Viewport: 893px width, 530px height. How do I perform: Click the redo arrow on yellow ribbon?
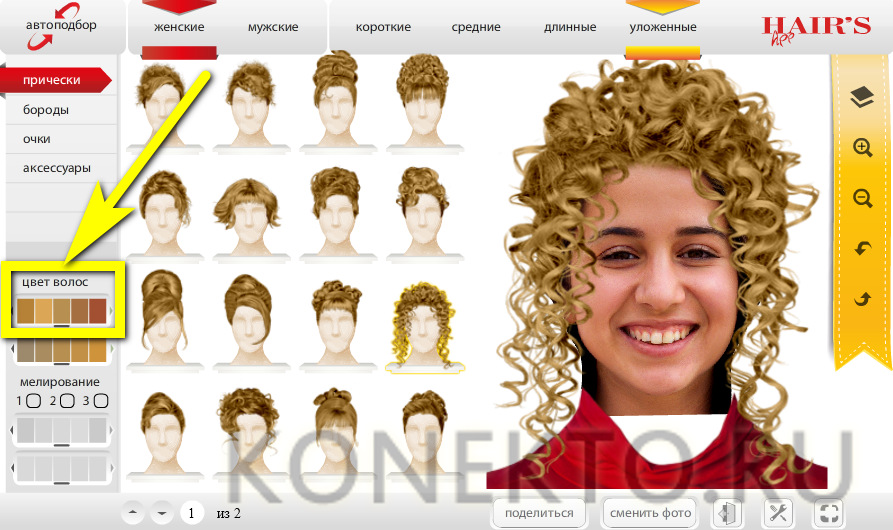pos(862,299)
